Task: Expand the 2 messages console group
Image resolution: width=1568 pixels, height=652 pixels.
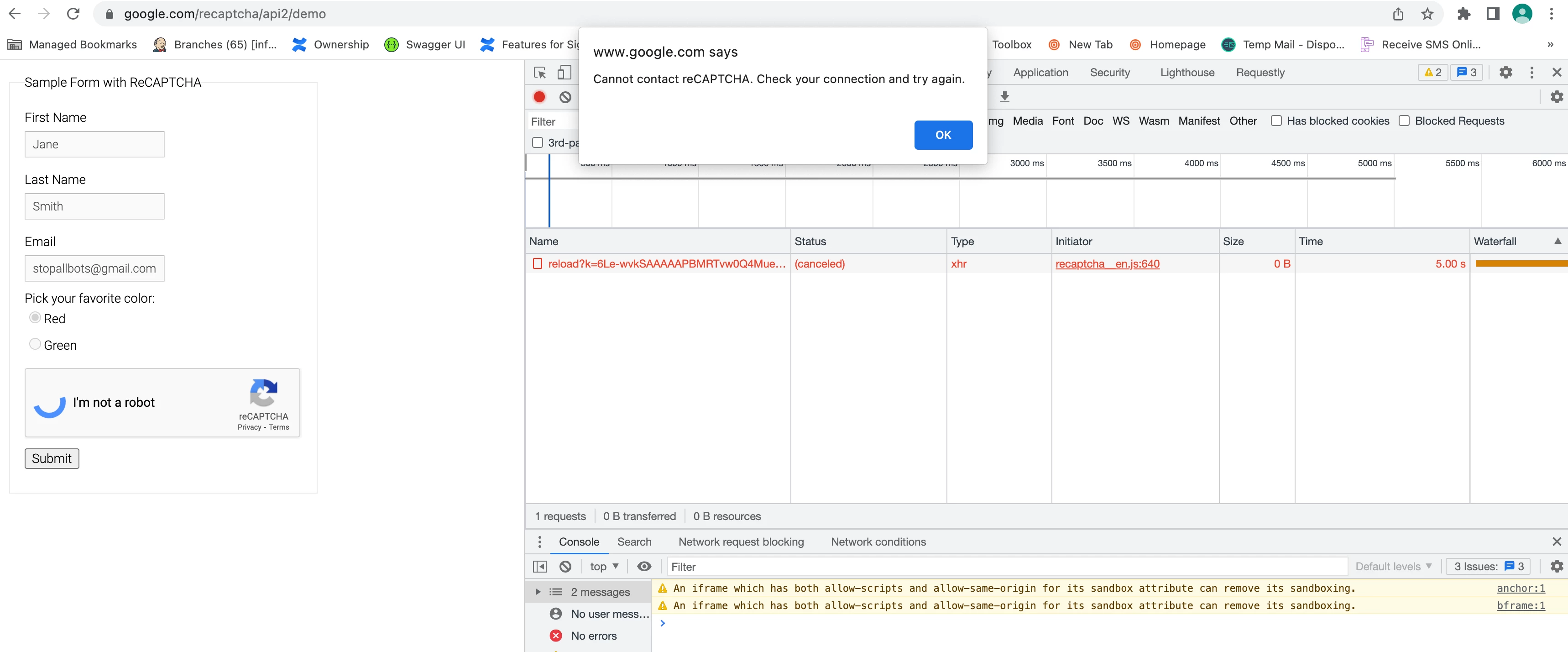Action: click(x=538, y=592)
